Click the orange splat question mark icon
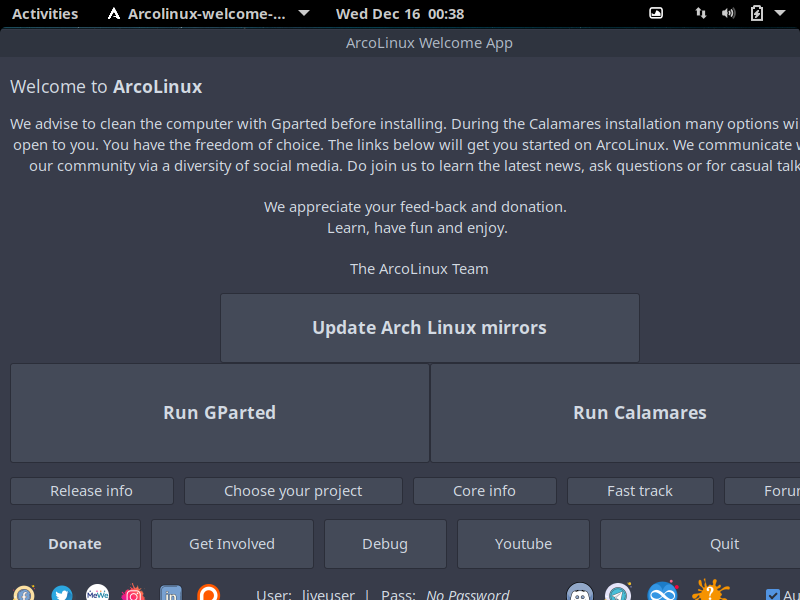The image size is (800, 600). pos(710,591)
